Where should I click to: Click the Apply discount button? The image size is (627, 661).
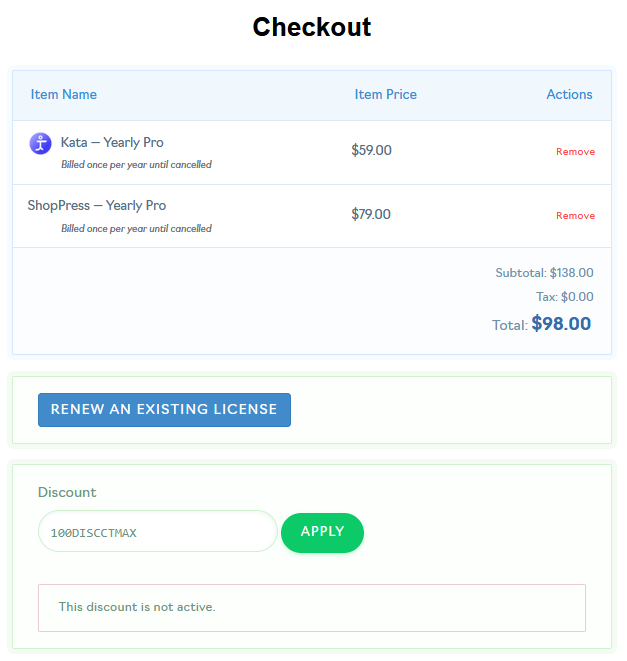click(322, 532)
